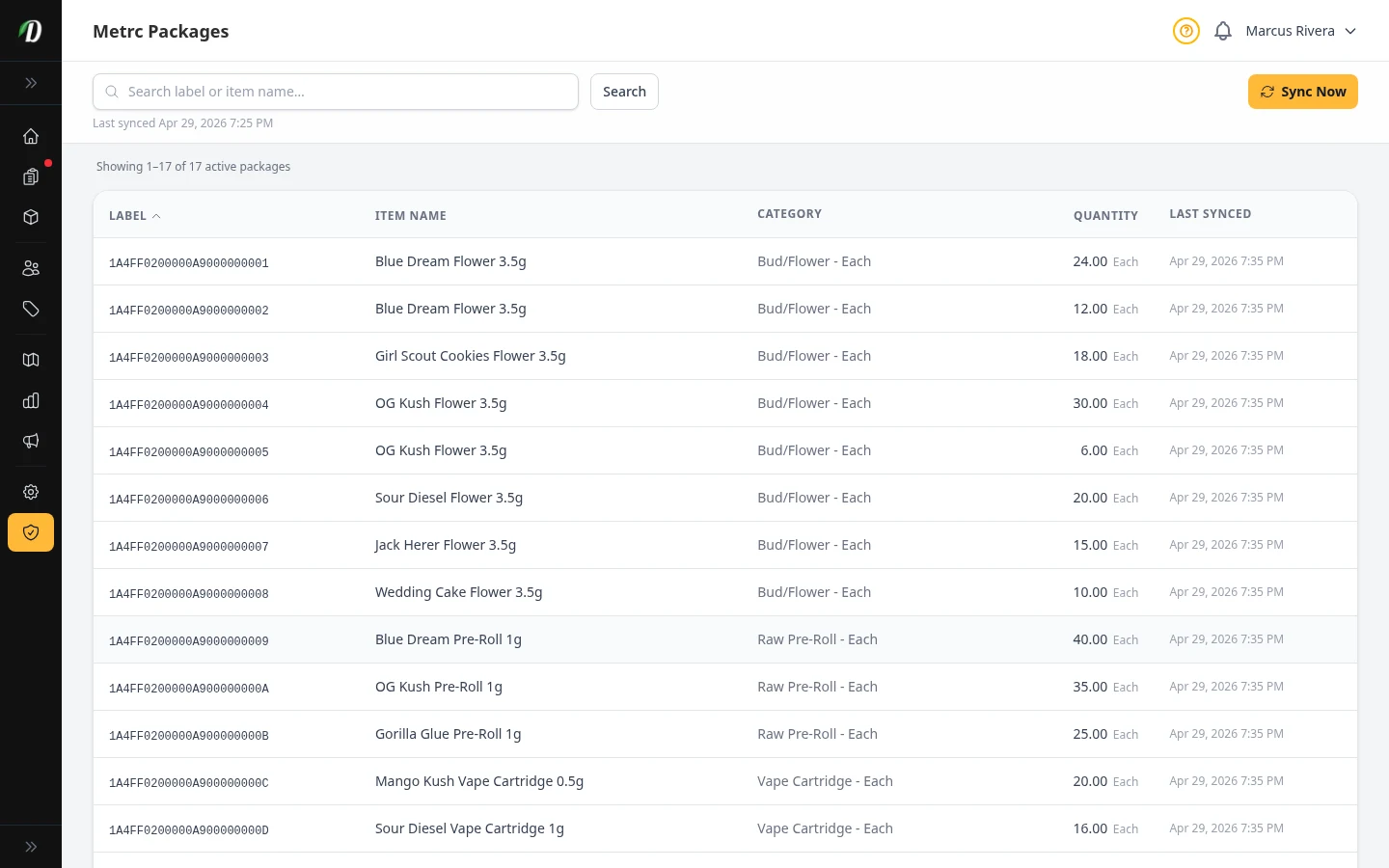The image size is (1389, 868).
Task: Click the megaphone Promotions icon
Action: (31, 441)
